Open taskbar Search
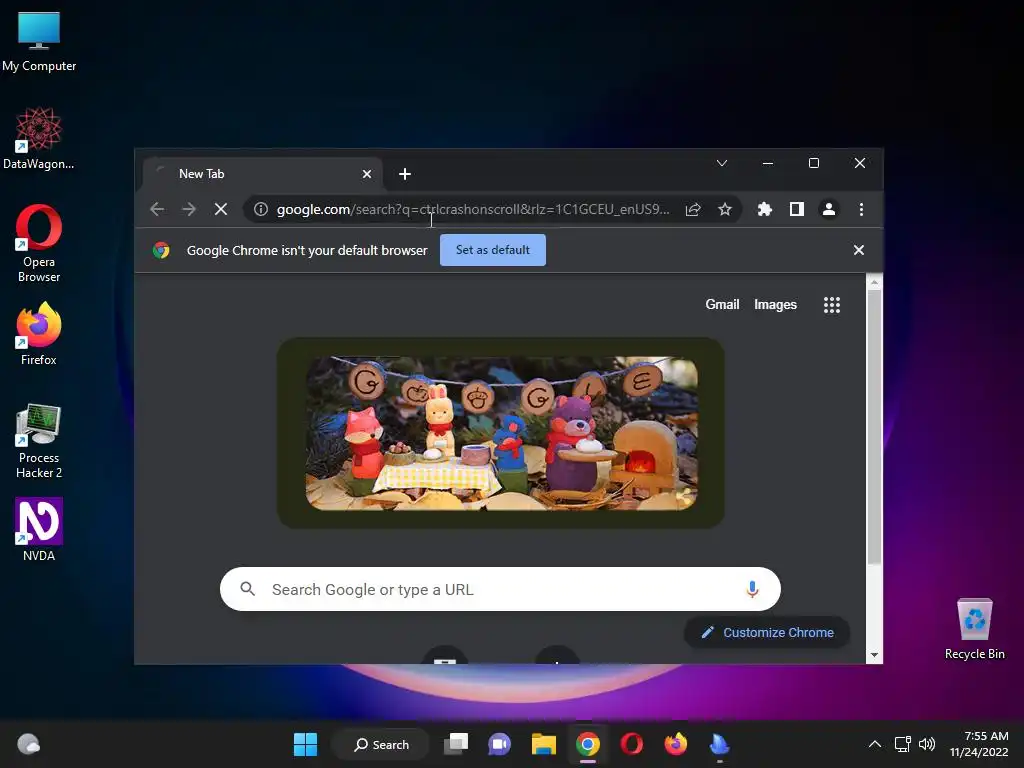 coord(381,744)
